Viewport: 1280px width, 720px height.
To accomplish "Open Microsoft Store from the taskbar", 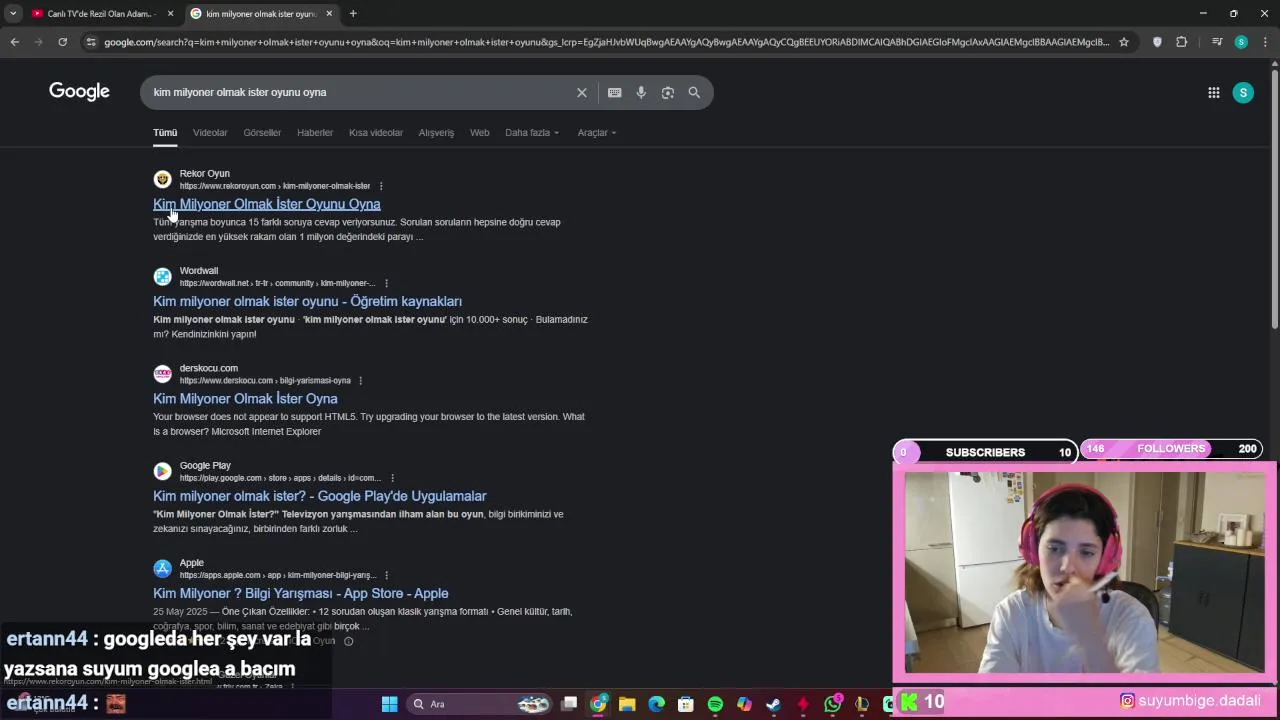I will pos(686,704).
